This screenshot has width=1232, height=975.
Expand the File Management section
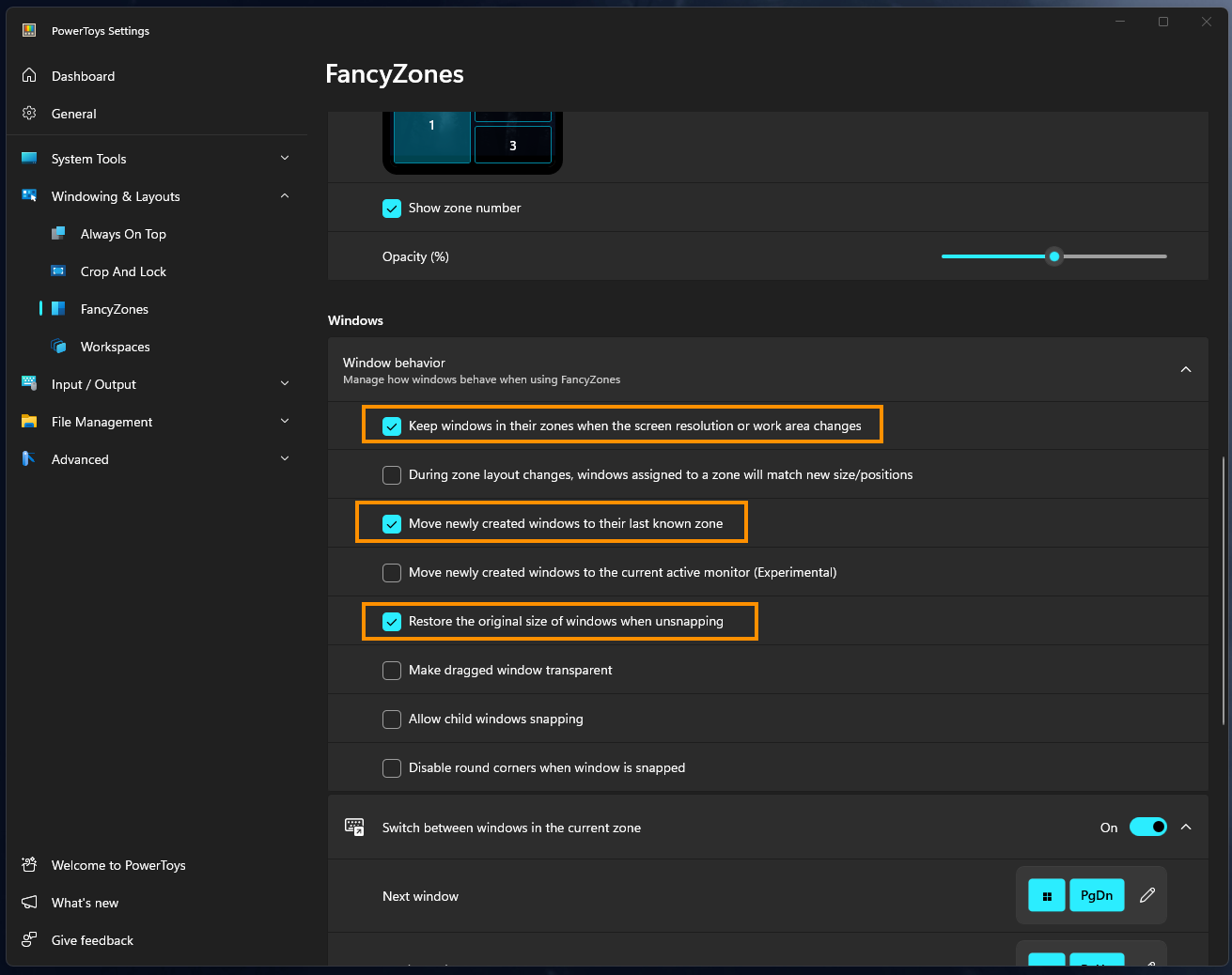[x=285, y=421]
